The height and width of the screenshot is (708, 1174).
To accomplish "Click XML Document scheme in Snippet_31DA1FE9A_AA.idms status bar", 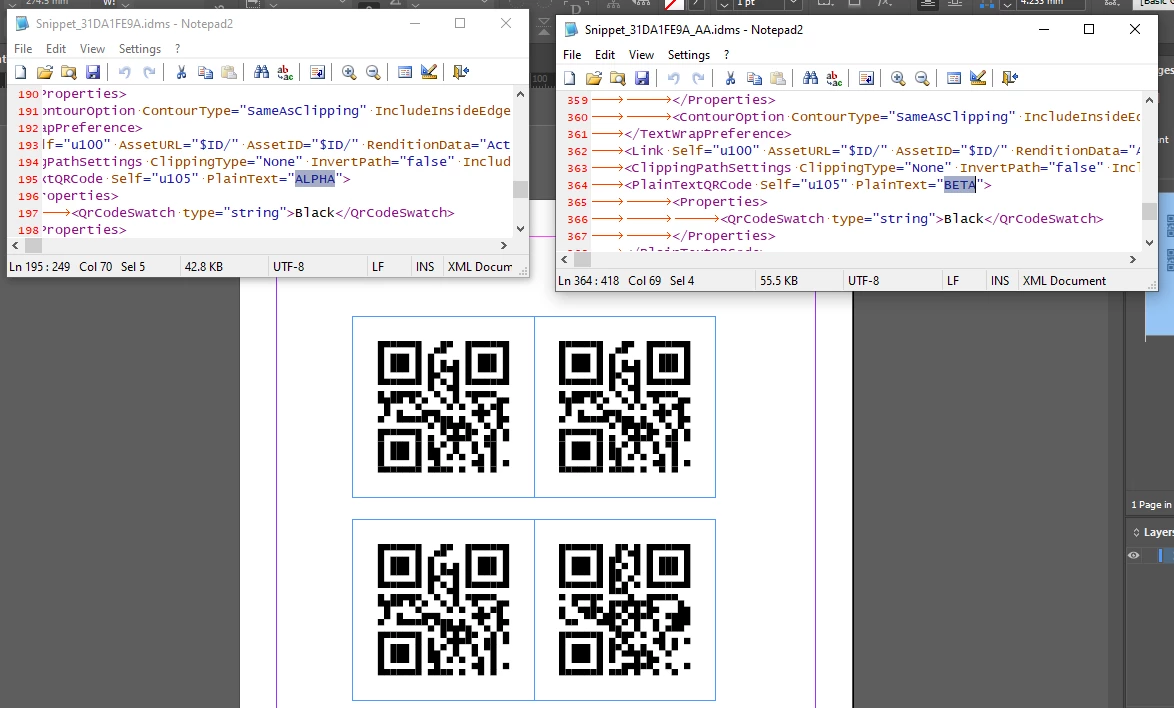I will 1064,281.
